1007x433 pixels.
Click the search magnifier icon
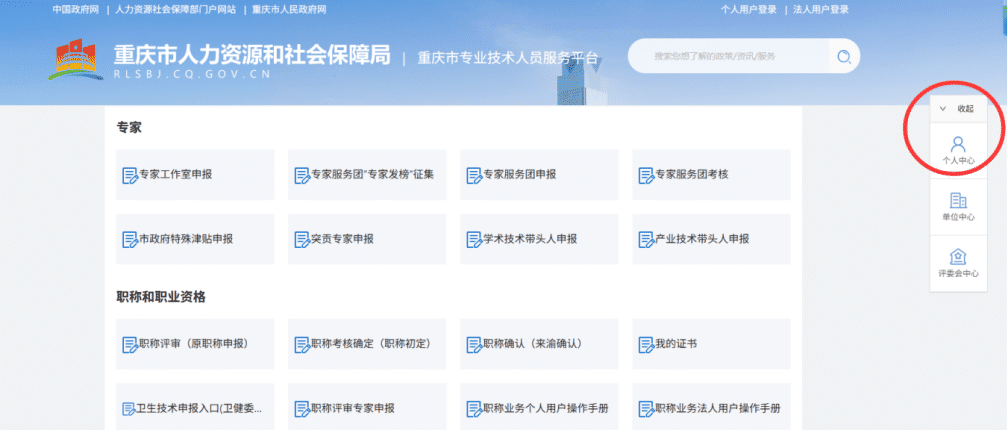(844, 56)
